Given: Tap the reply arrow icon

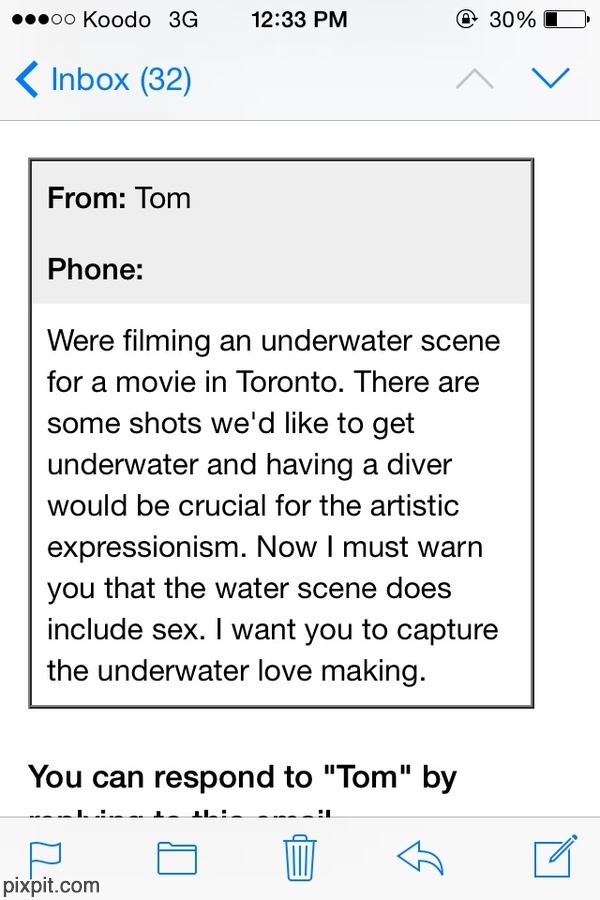Looking at the screenshot, I should tap(420, 856).
